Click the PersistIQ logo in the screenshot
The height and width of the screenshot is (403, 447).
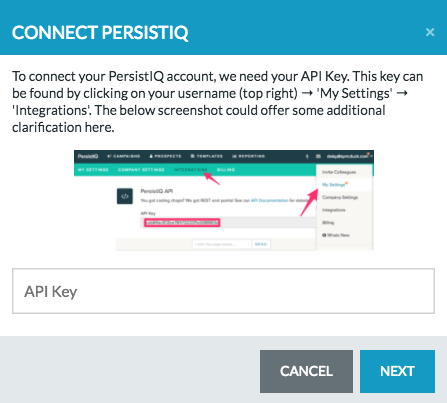point(88,156)
